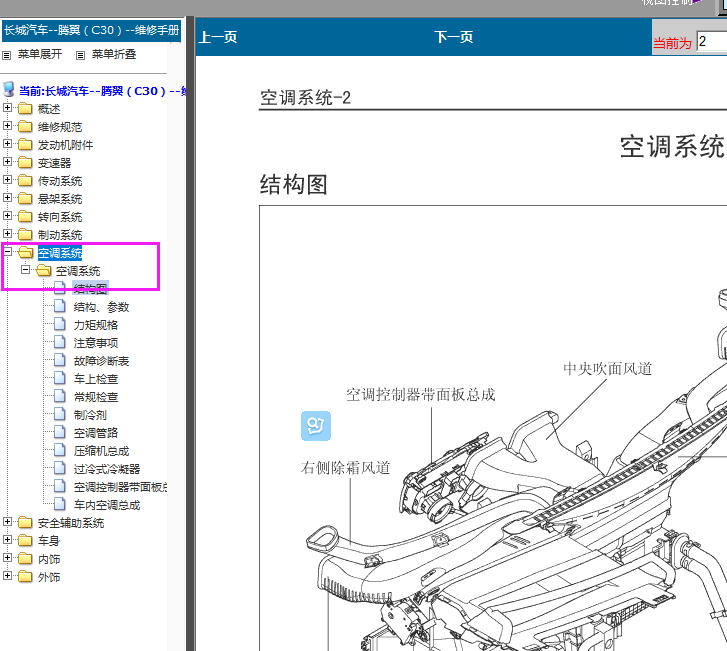Go to previous page via 上一页
This screenshot has width=727, height=651.
(x=218, y=37)
